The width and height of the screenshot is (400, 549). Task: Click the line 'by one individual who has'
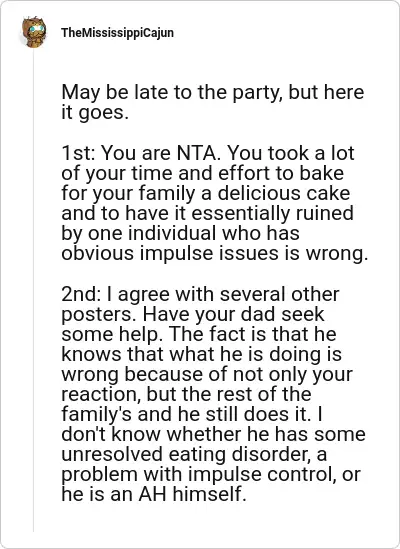(x=180, y=233)
